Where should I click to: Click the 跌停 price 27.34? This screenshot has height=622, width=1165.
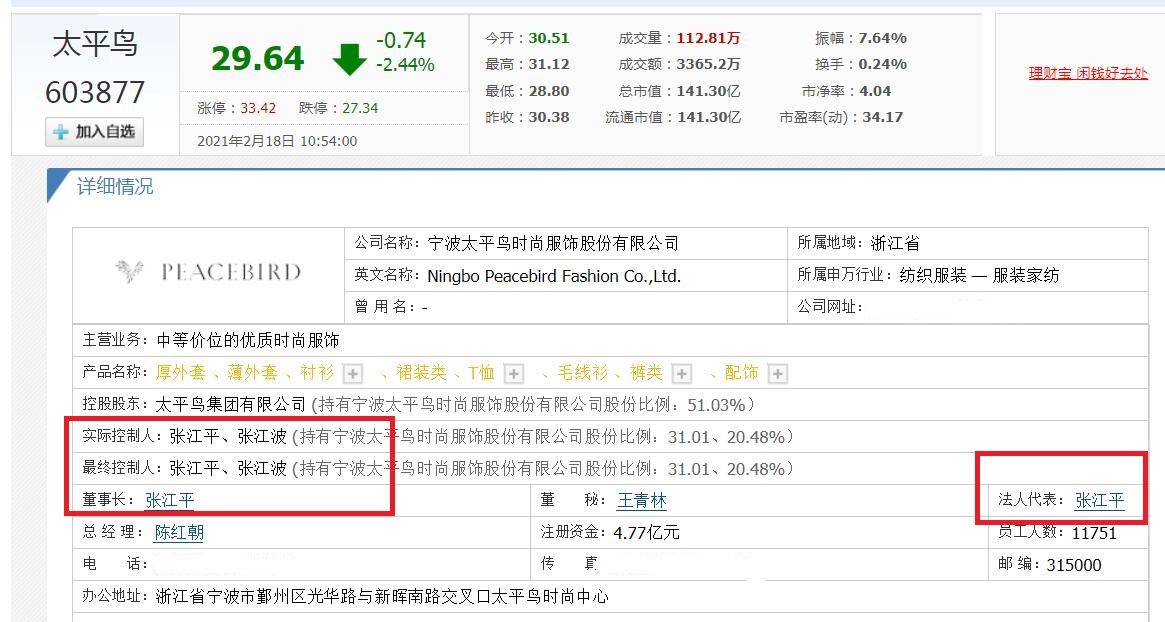click(x=360, y=108)
